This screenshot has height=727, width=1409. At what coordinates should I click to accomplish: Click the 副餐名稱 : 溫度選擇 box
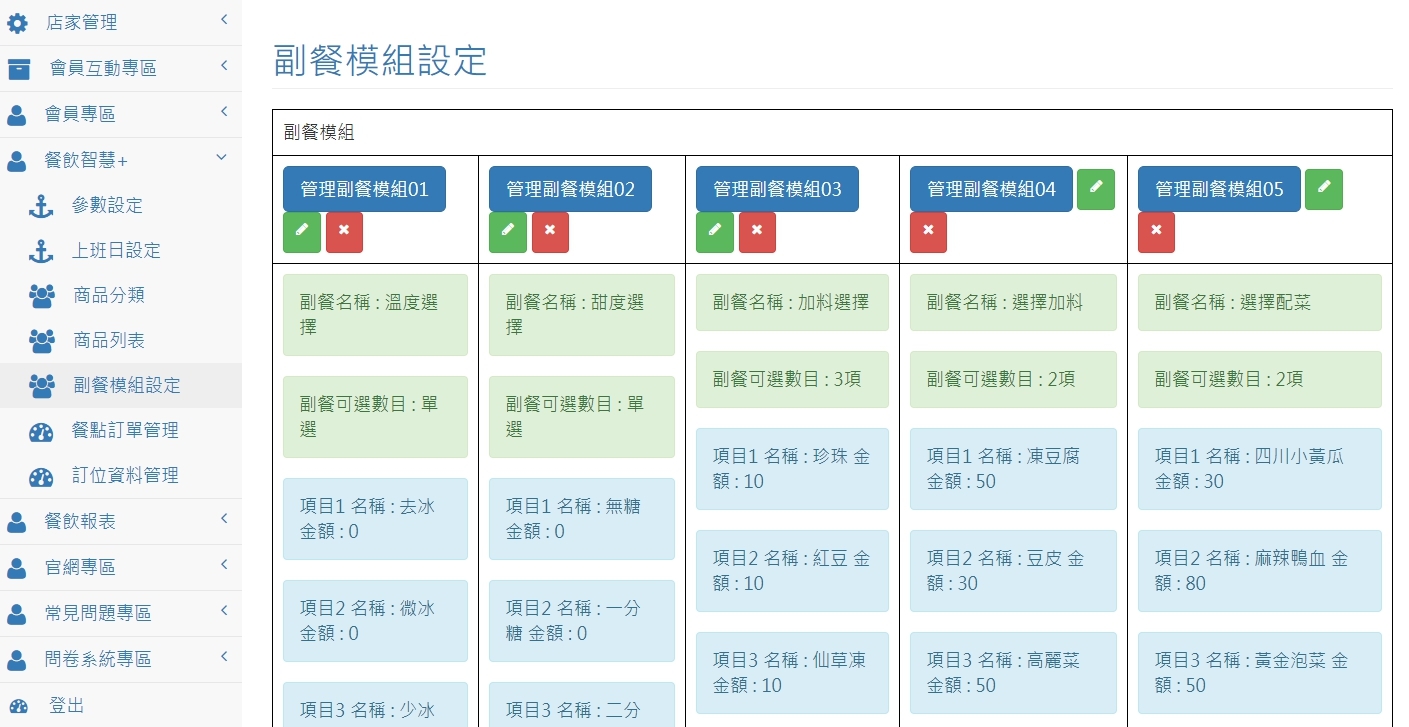pyautogui.click(x=375, y=315)
